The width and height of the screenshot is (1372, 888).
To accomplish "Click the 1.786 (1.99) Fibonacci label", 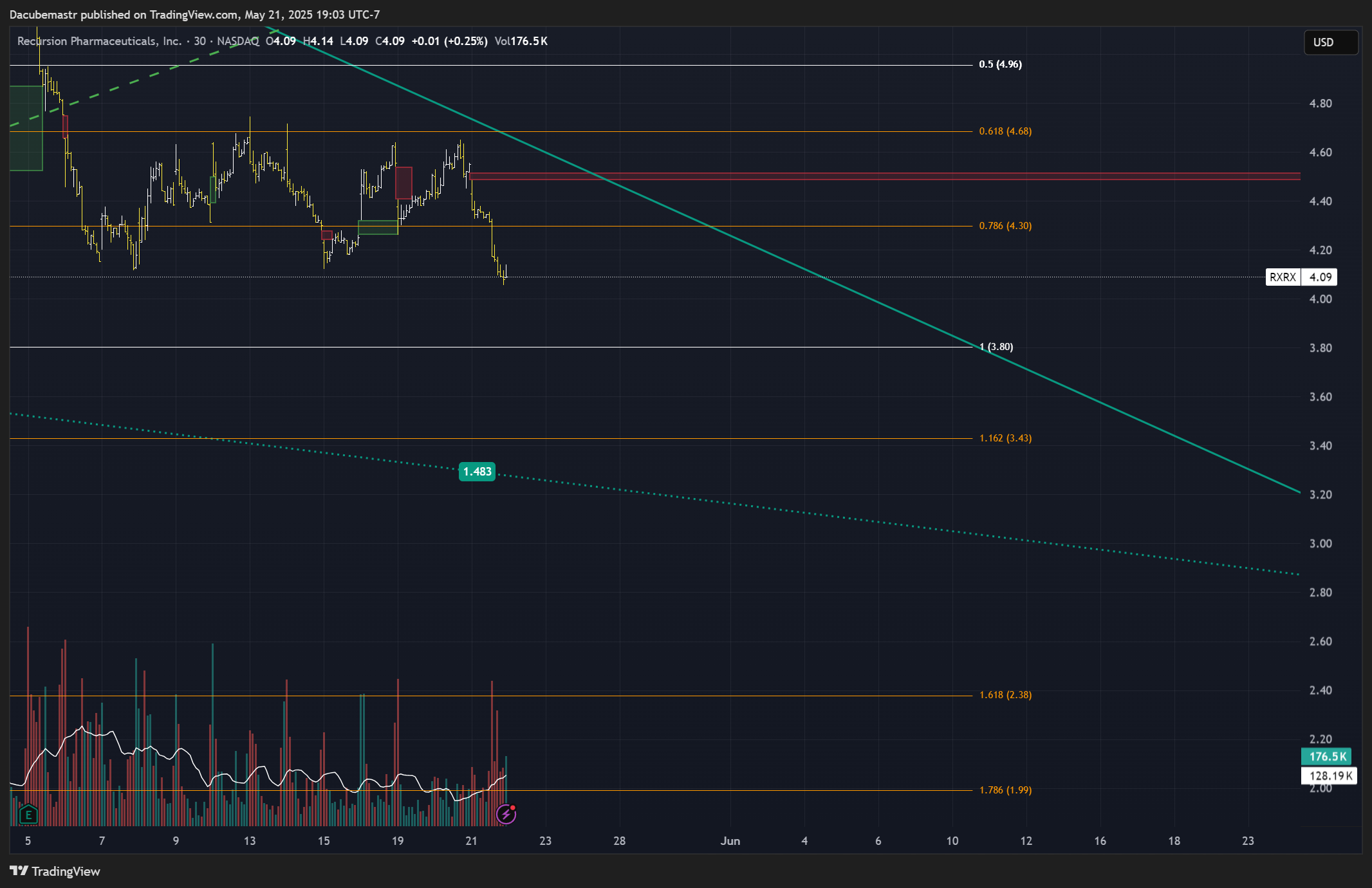I will [x=1005, y=790].
